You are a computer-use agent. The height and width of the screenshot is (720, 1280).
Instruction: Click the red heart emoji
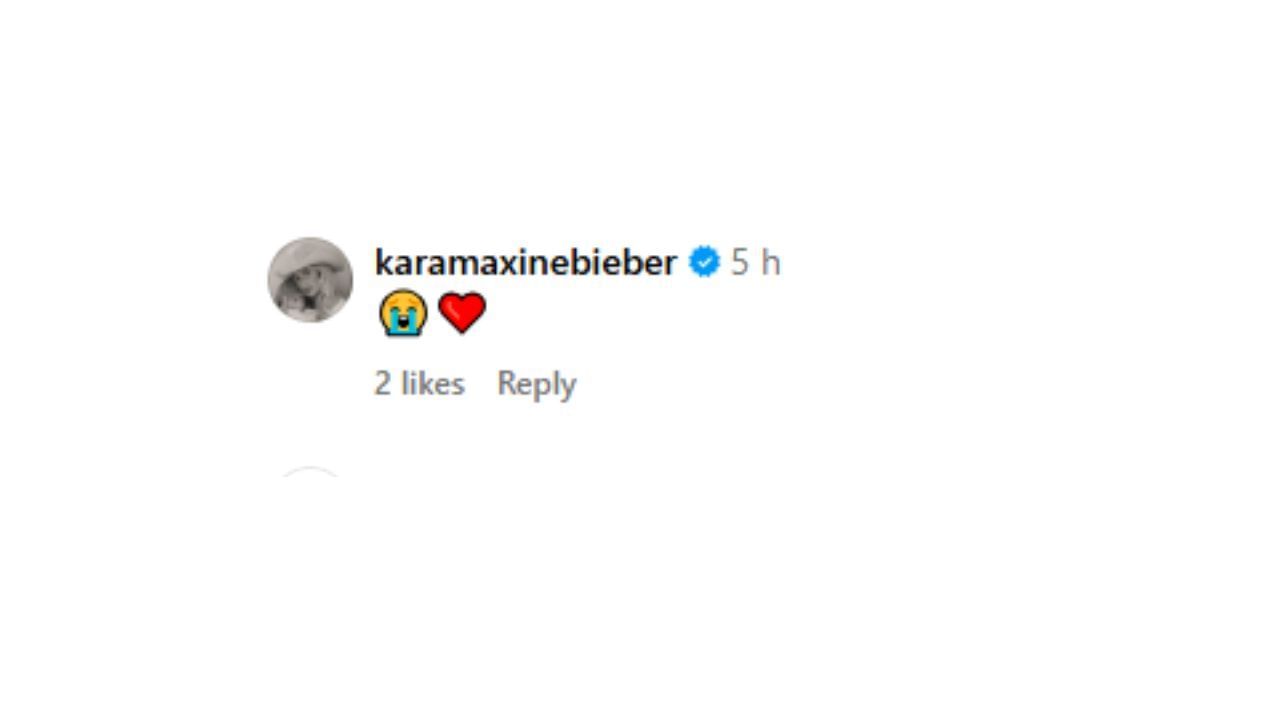pyautogui.click(x=462, y=314)
